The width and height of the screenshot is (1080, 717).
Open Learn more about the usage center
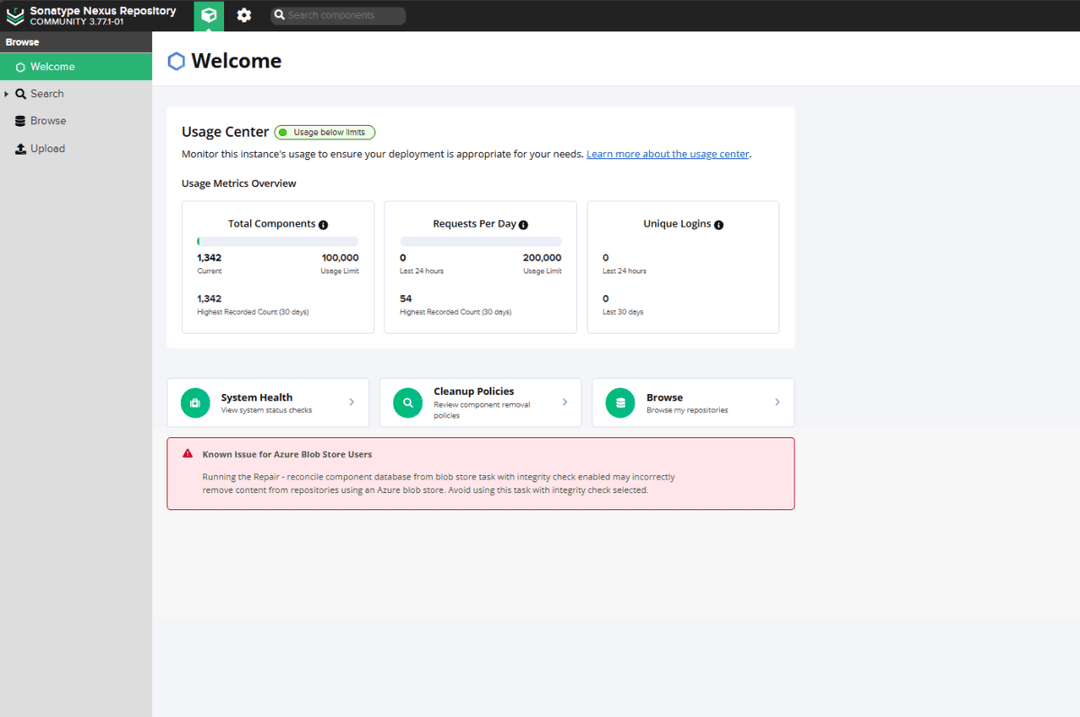(667, 154)
